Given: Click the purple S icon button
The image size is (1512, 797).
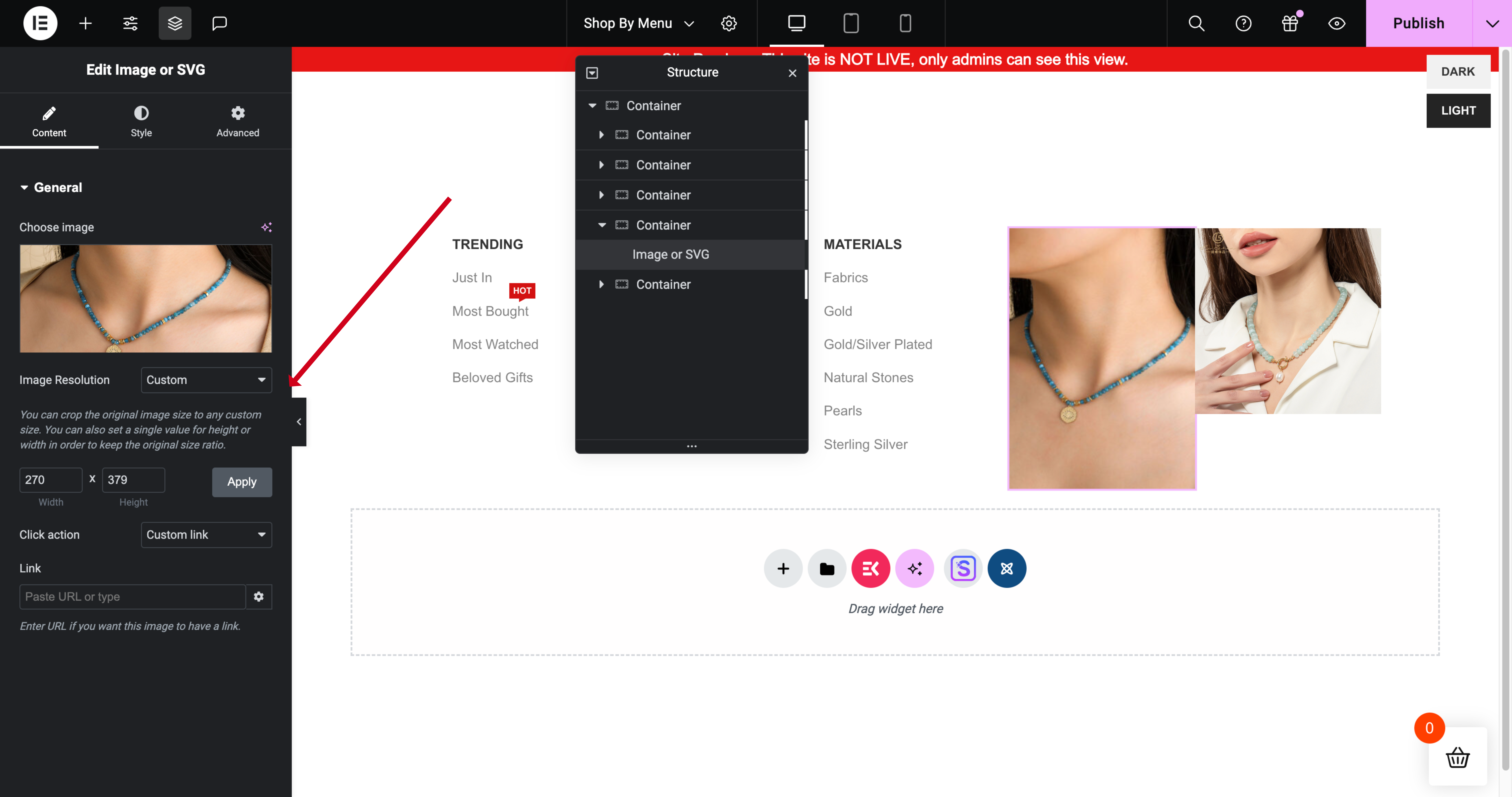Looking at the screenshot, I should 963,569.
